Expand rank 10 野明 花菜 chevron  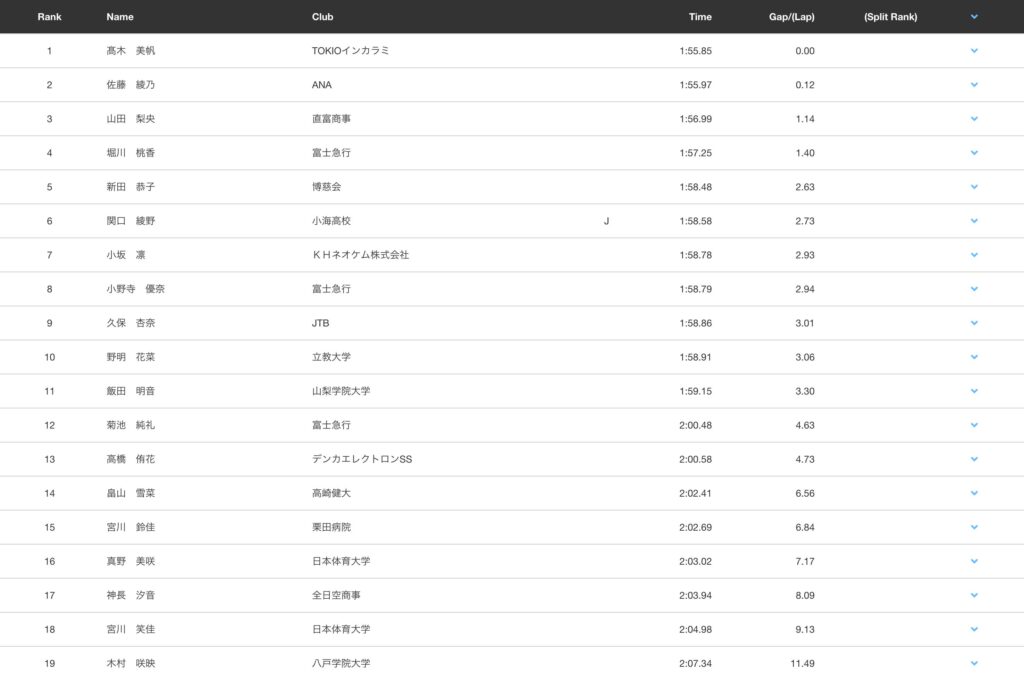(974, 357)
